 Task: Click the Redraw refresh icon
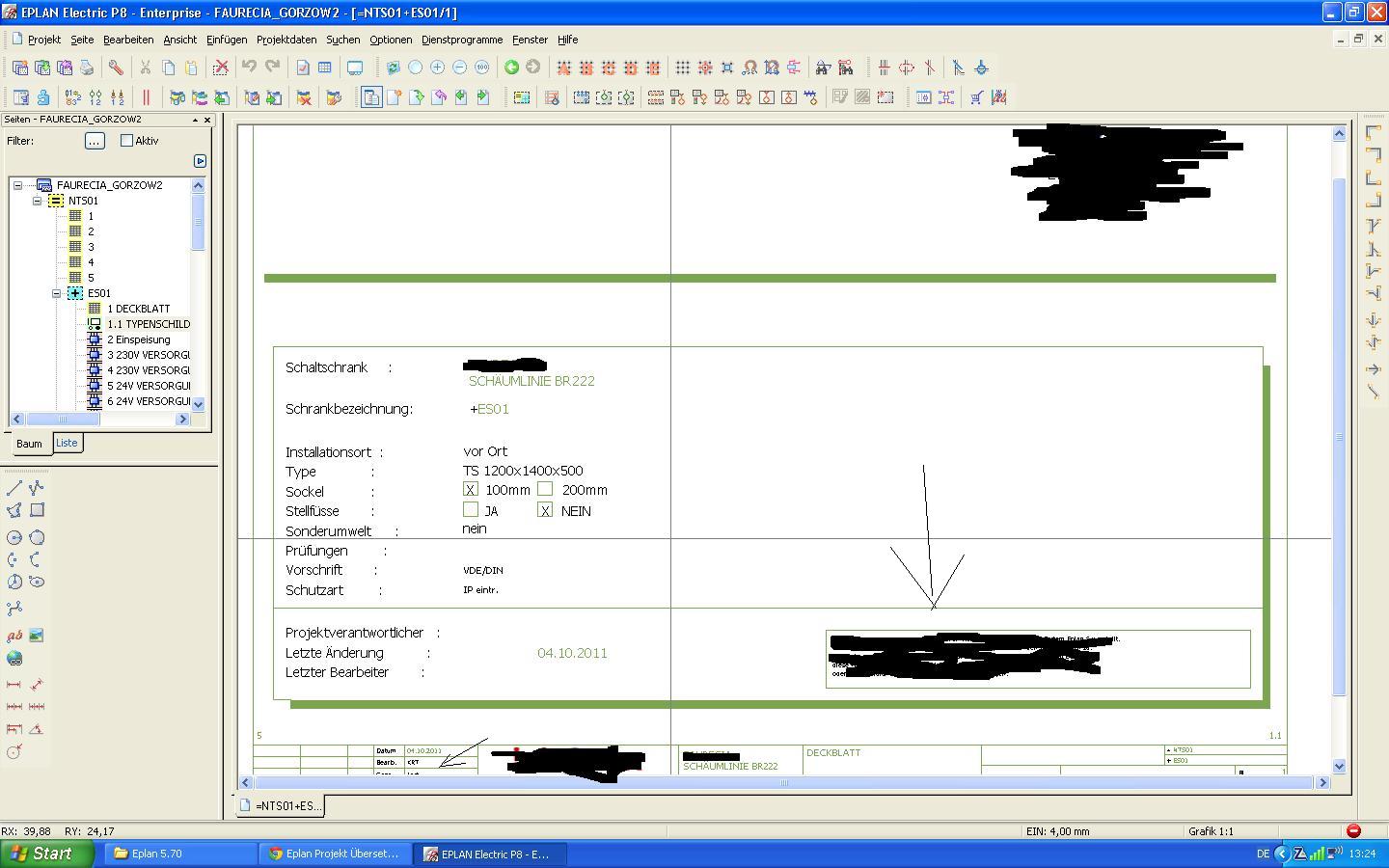point(393,68)
